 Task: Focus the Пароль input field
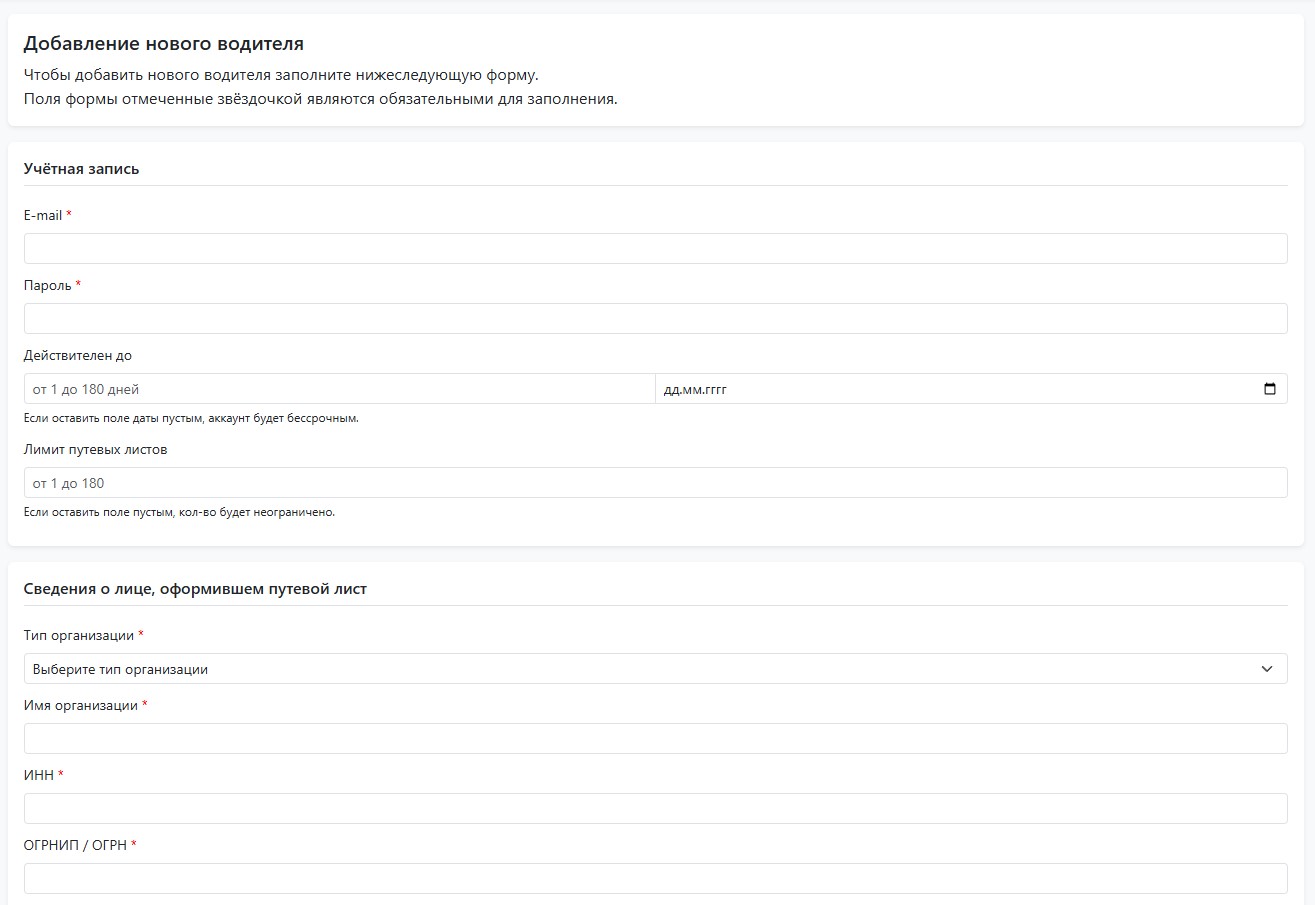tap(655, 319)
